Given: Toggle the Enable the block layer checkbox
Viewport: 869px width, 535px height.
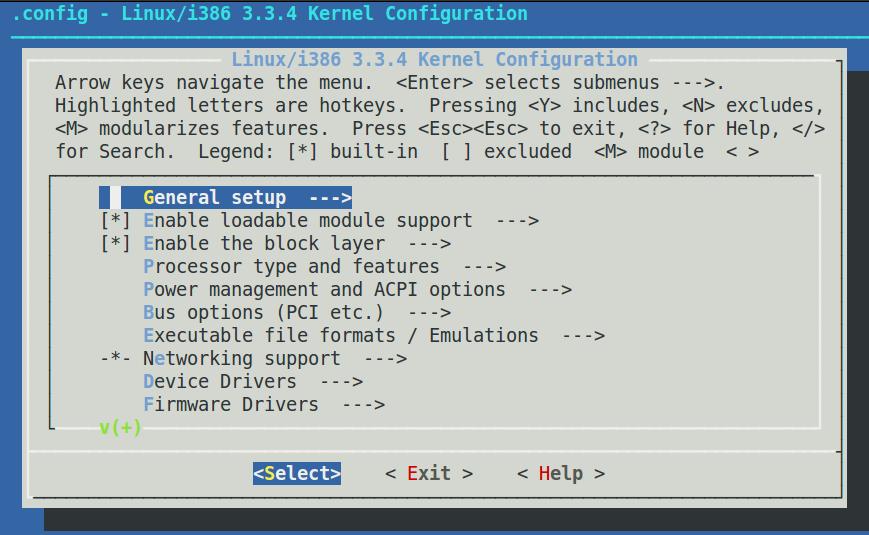Looking at the screenshot, I should [x=115, y=243].
